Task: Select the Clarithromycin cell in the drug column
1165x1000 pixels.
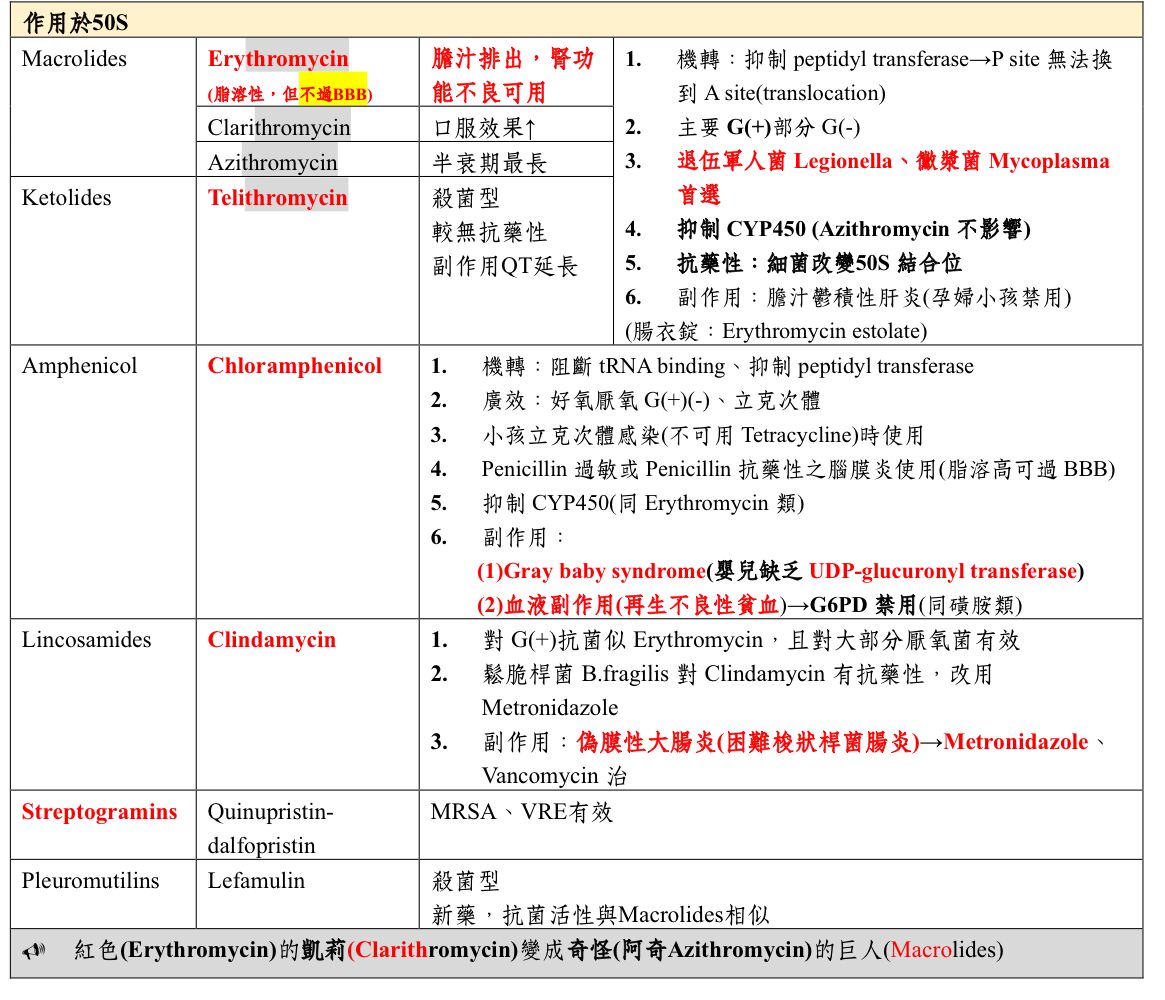Action: tap(279, 128)
